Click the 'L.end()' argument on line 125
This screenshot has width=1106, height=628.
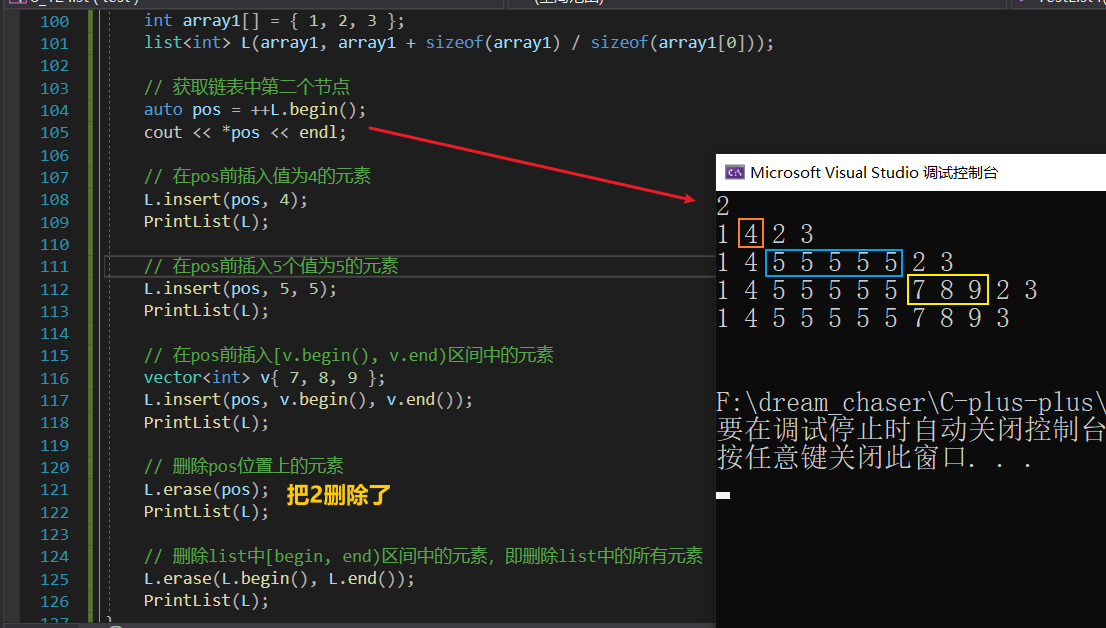(x=362, y=578)
